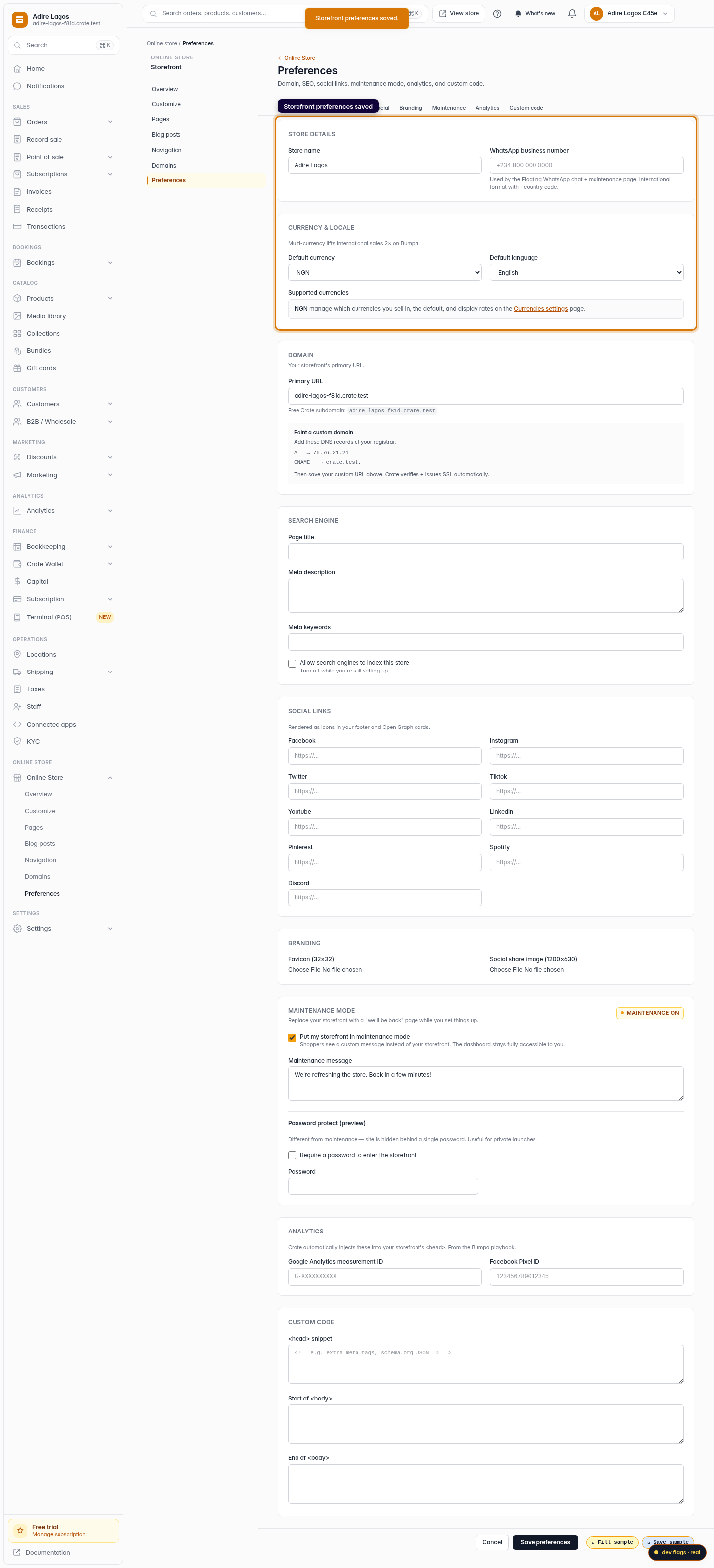Switch to the Custom code tab

click(x=527, y=108)
